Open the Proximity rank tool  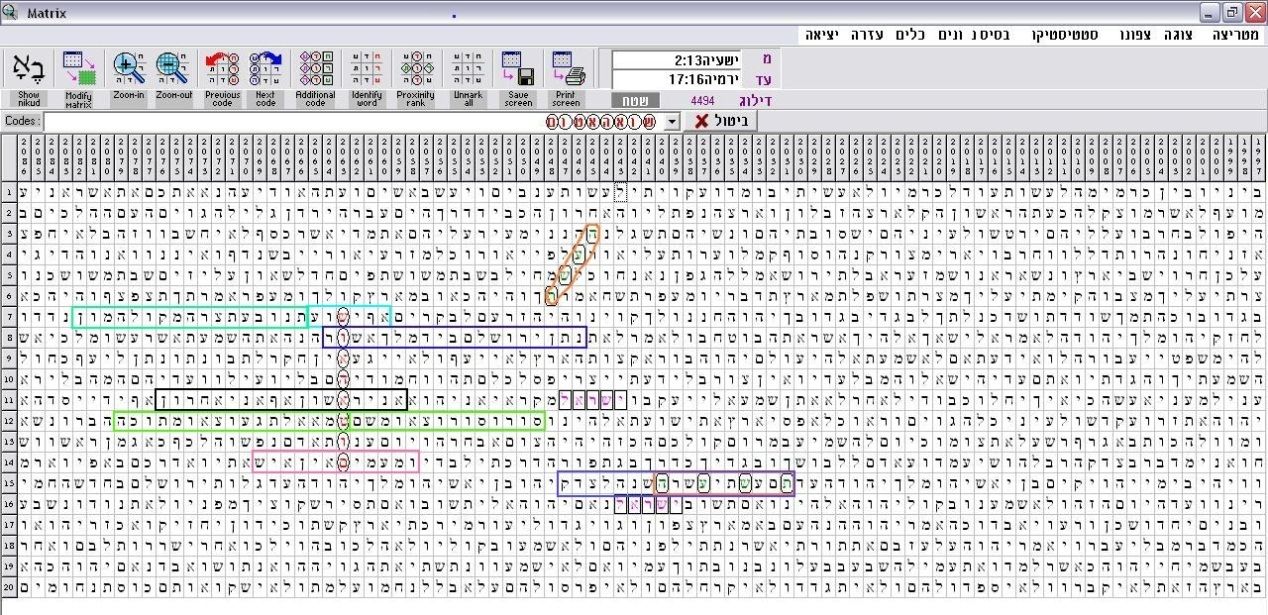[x=415, y=70]
